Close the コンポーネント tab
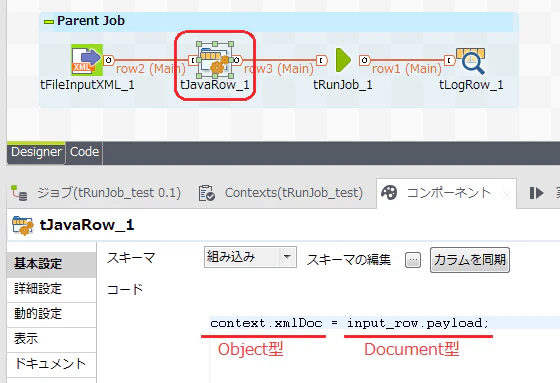Viewport: 560px width, 383px height. point(506,195)
